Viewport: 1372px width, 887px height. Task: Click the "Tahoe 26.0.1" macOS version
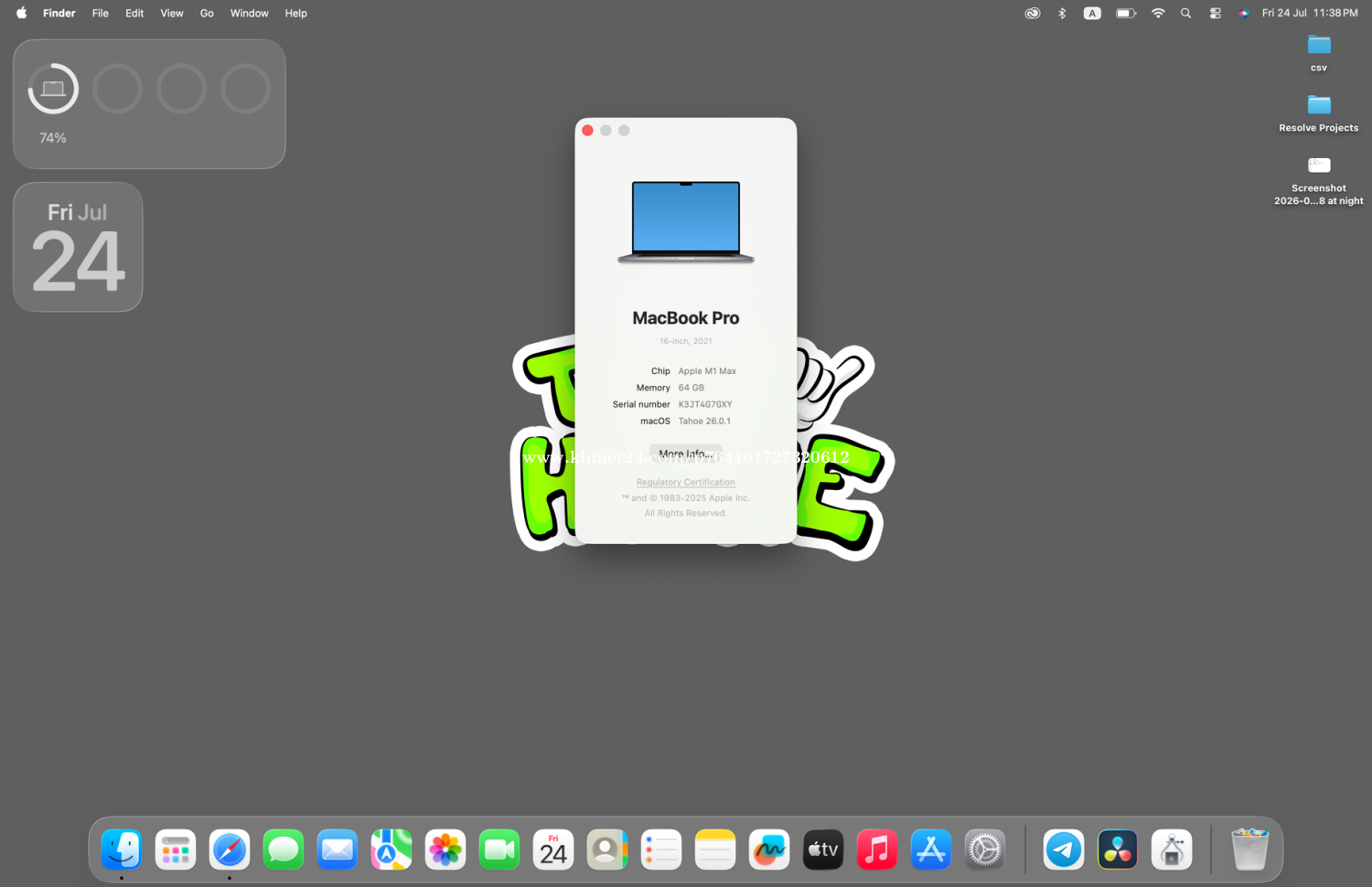coord(704,422)
